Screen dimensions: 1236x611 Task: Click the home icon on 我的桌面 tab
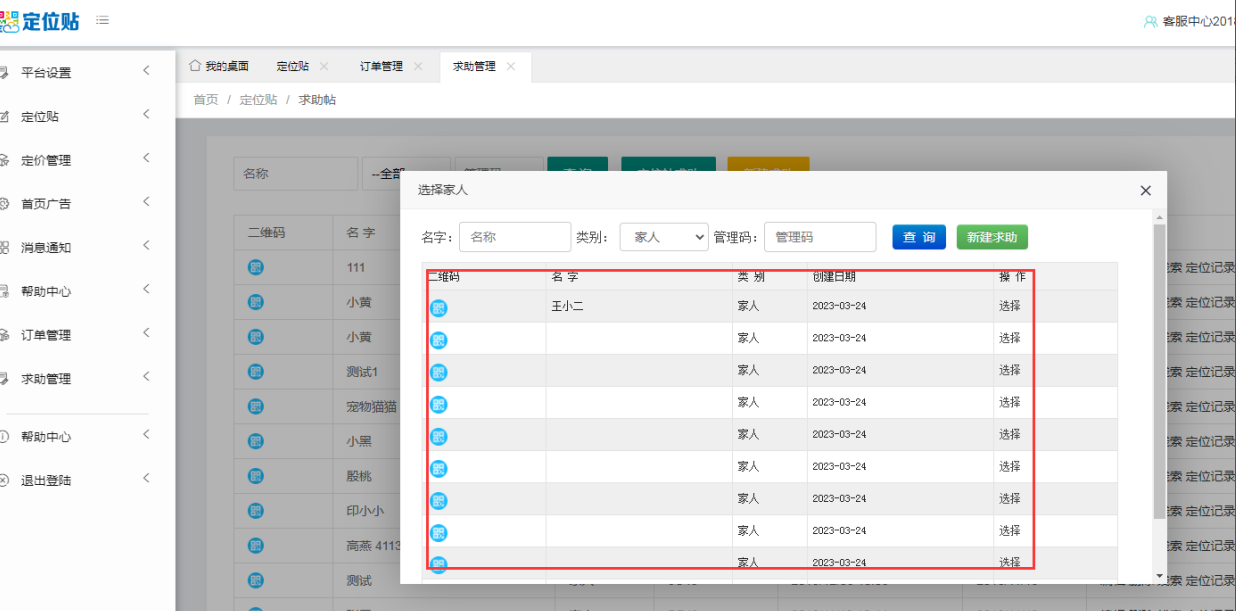[x=195, y=66]
